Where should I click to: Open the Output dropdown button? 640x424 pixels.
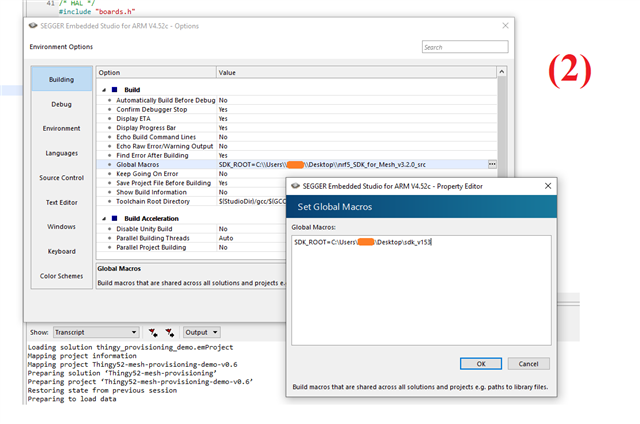(202, 332)
